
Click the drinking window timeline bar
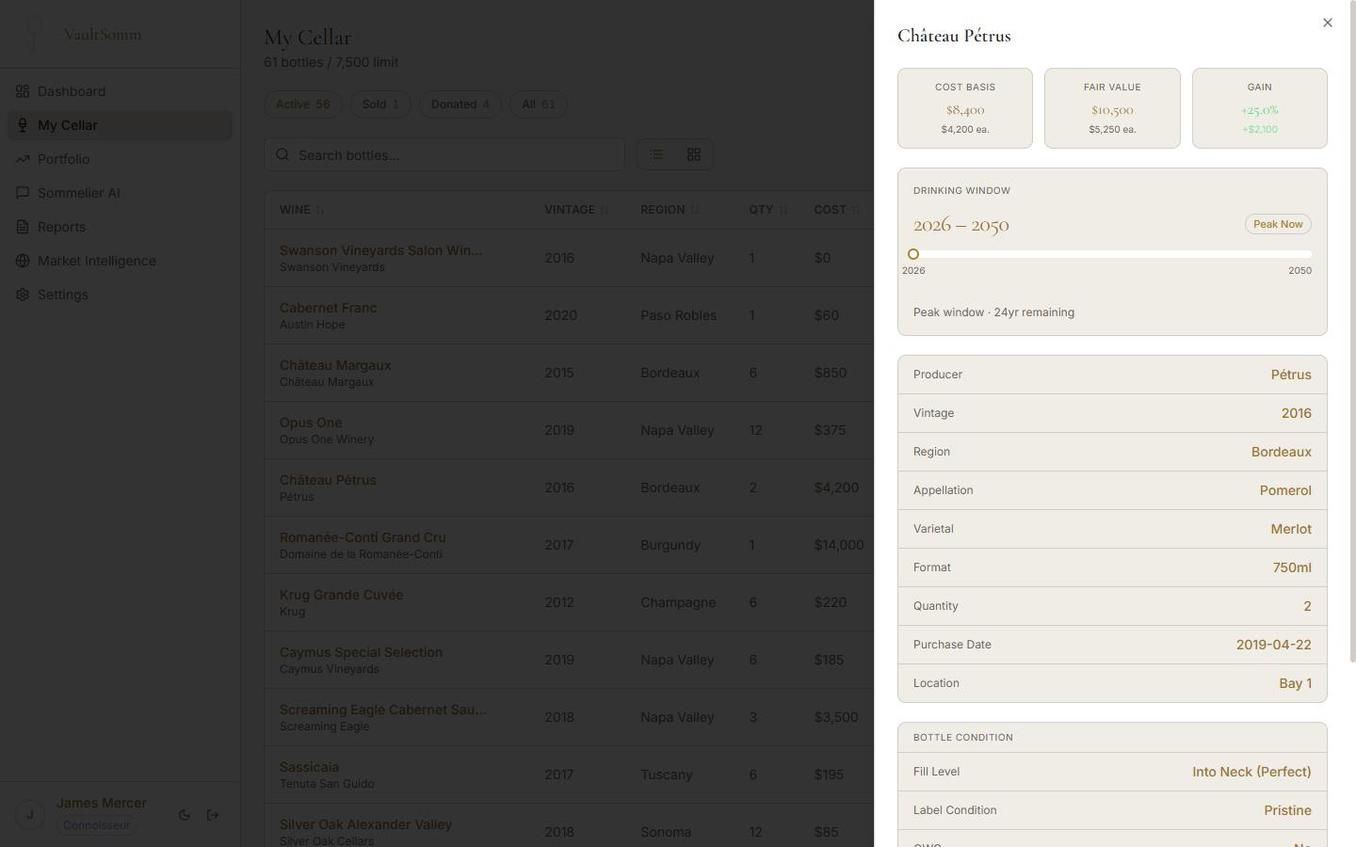(x=1112, y=254)
